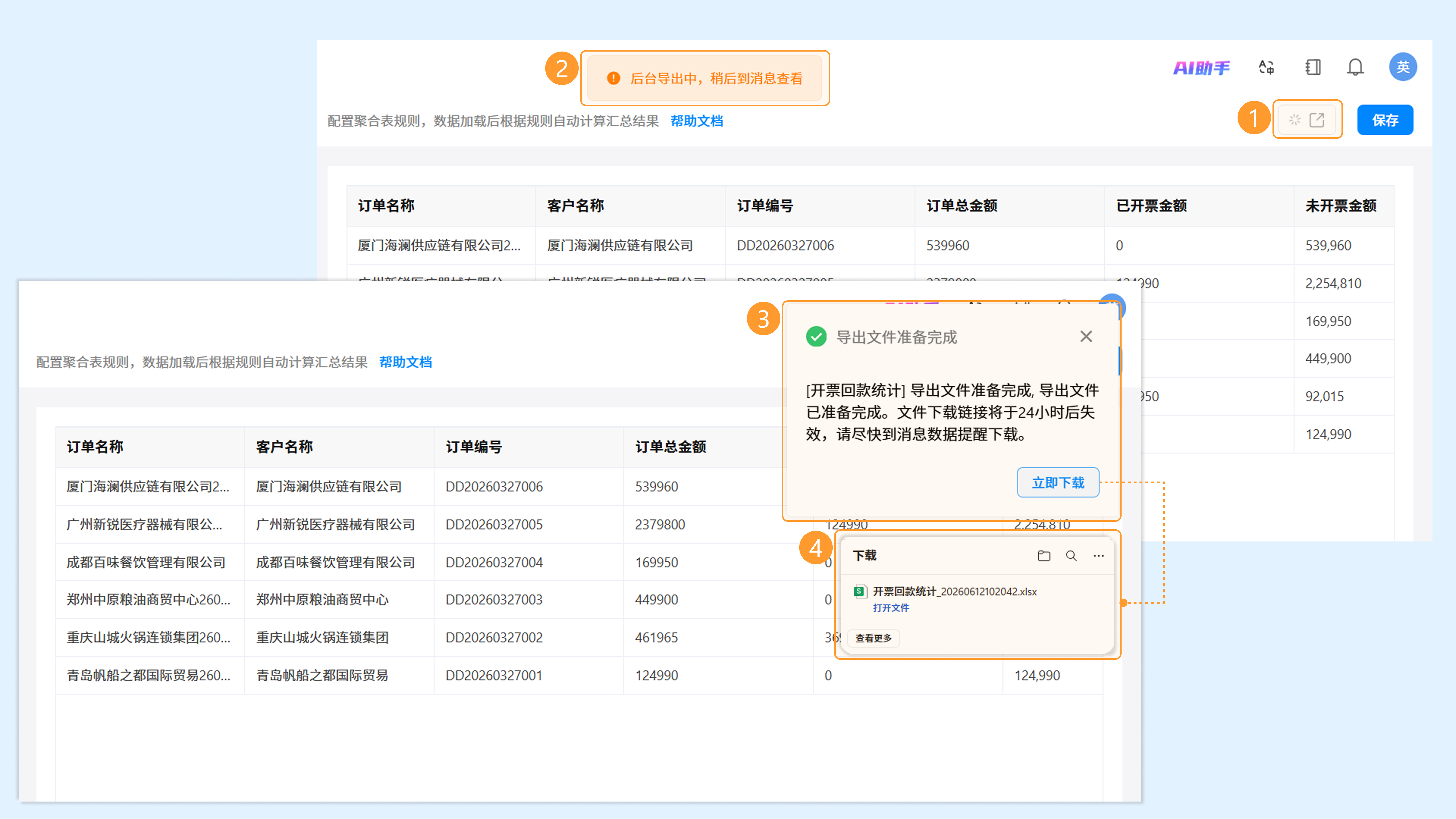Click the orange warning icon in export toast
Viewport: 1456px width, 819px height.
(x=613, y=78)
